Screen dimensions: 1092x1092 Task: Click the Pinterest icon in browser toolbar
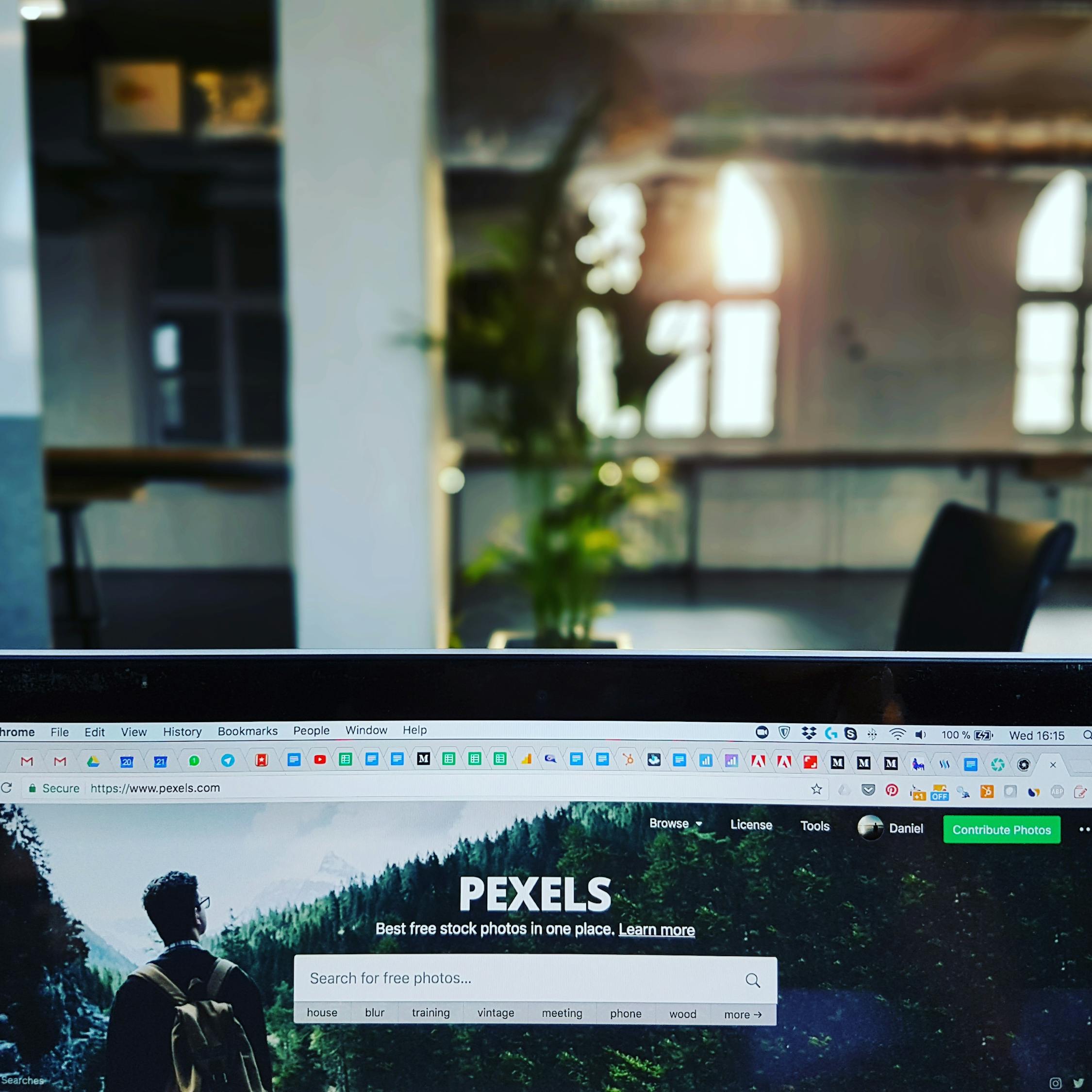892,790
